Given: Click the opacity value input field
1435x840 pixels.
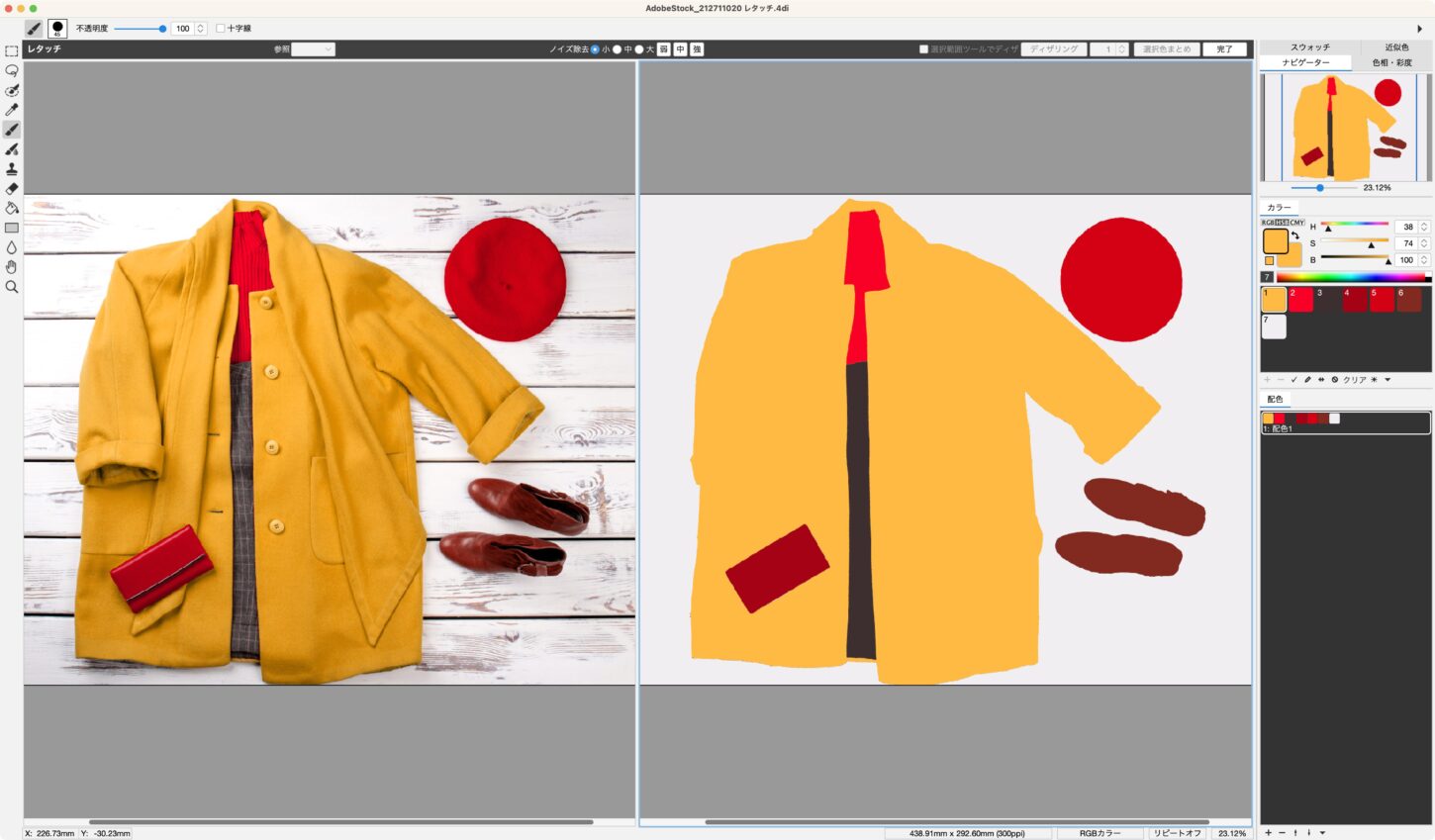Looking at the screenshot, I should click(x=182, y=29).
